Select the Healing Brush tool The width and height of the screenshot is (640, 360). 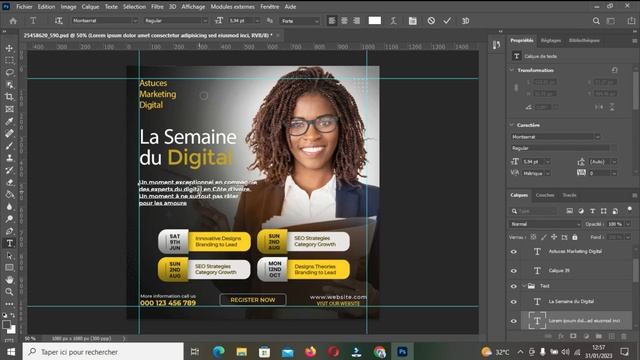(9, 133)
